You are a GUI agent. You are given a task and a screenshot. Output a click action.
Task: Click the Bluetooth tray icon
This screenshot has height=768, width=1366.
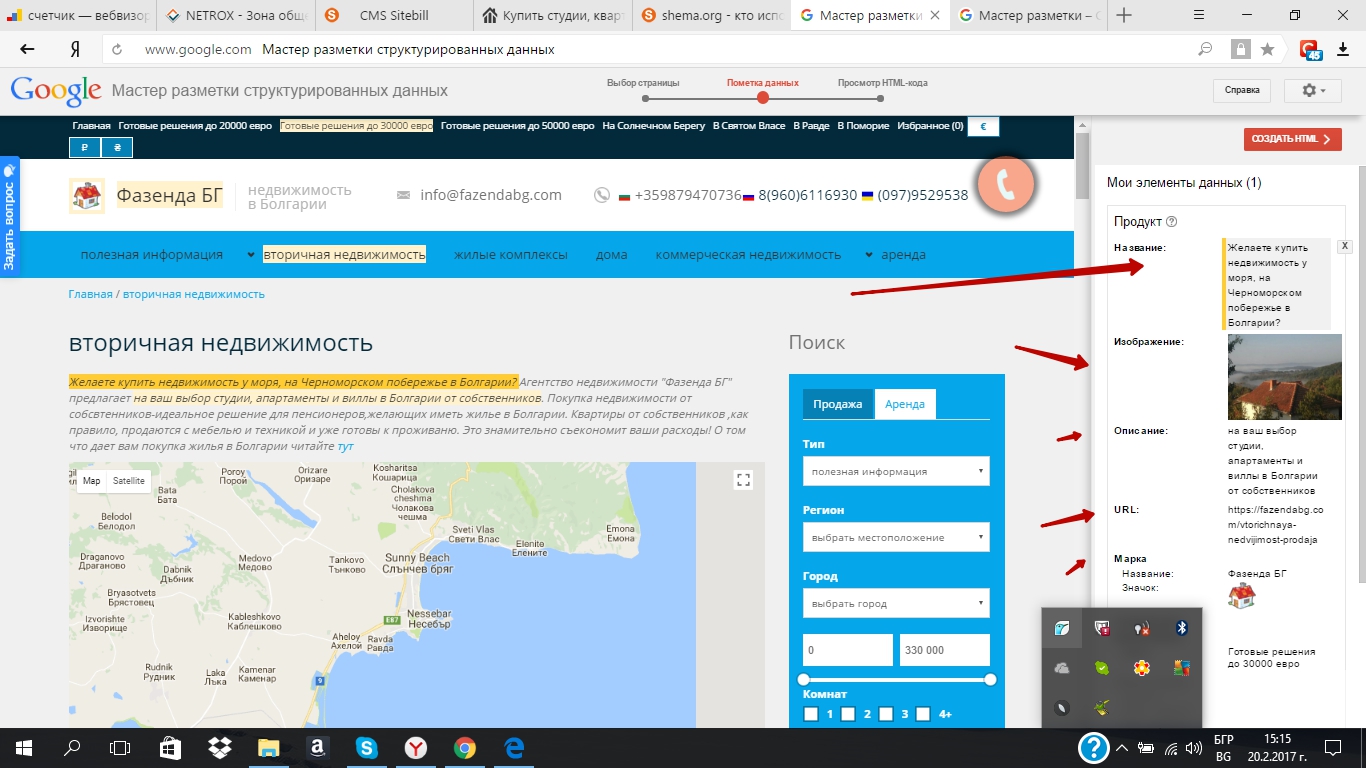point(1181,628)
